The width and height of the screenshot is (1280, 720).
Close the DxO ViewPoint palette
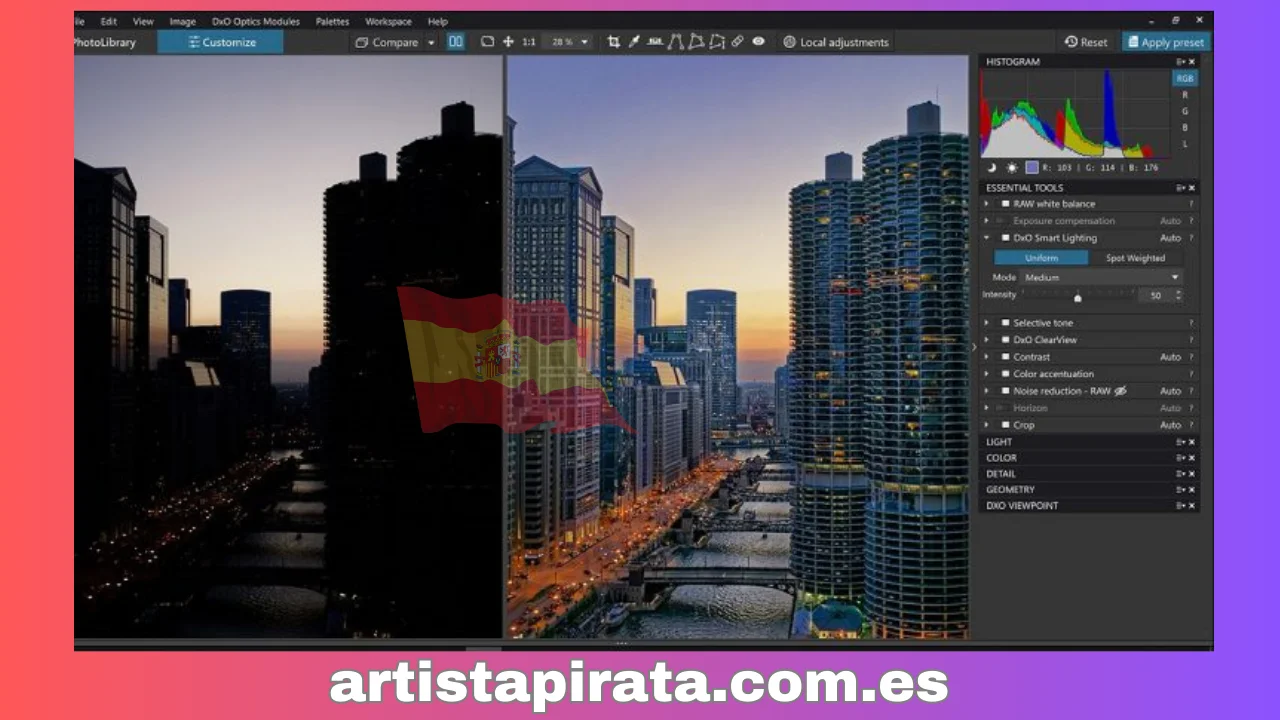pyautogui.click(x=1192, y=506)
